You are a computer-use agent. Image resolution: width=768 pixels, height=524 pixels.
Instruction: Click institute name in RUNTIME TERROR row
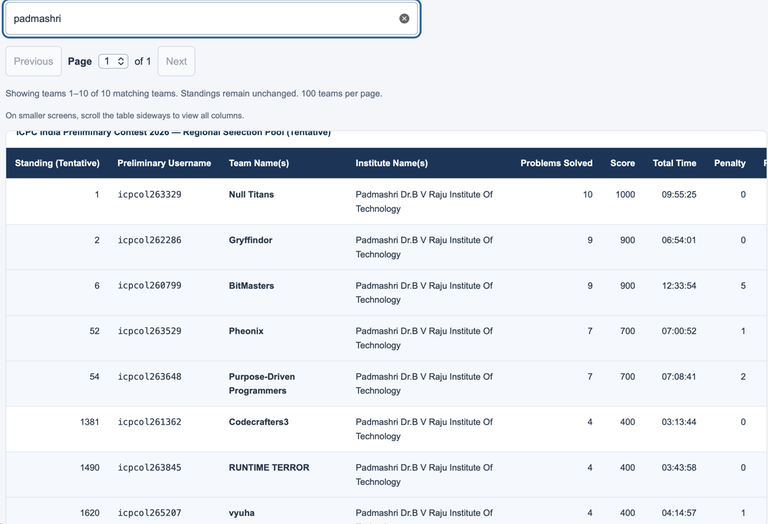pyautogui.click(x=424, y=475)
